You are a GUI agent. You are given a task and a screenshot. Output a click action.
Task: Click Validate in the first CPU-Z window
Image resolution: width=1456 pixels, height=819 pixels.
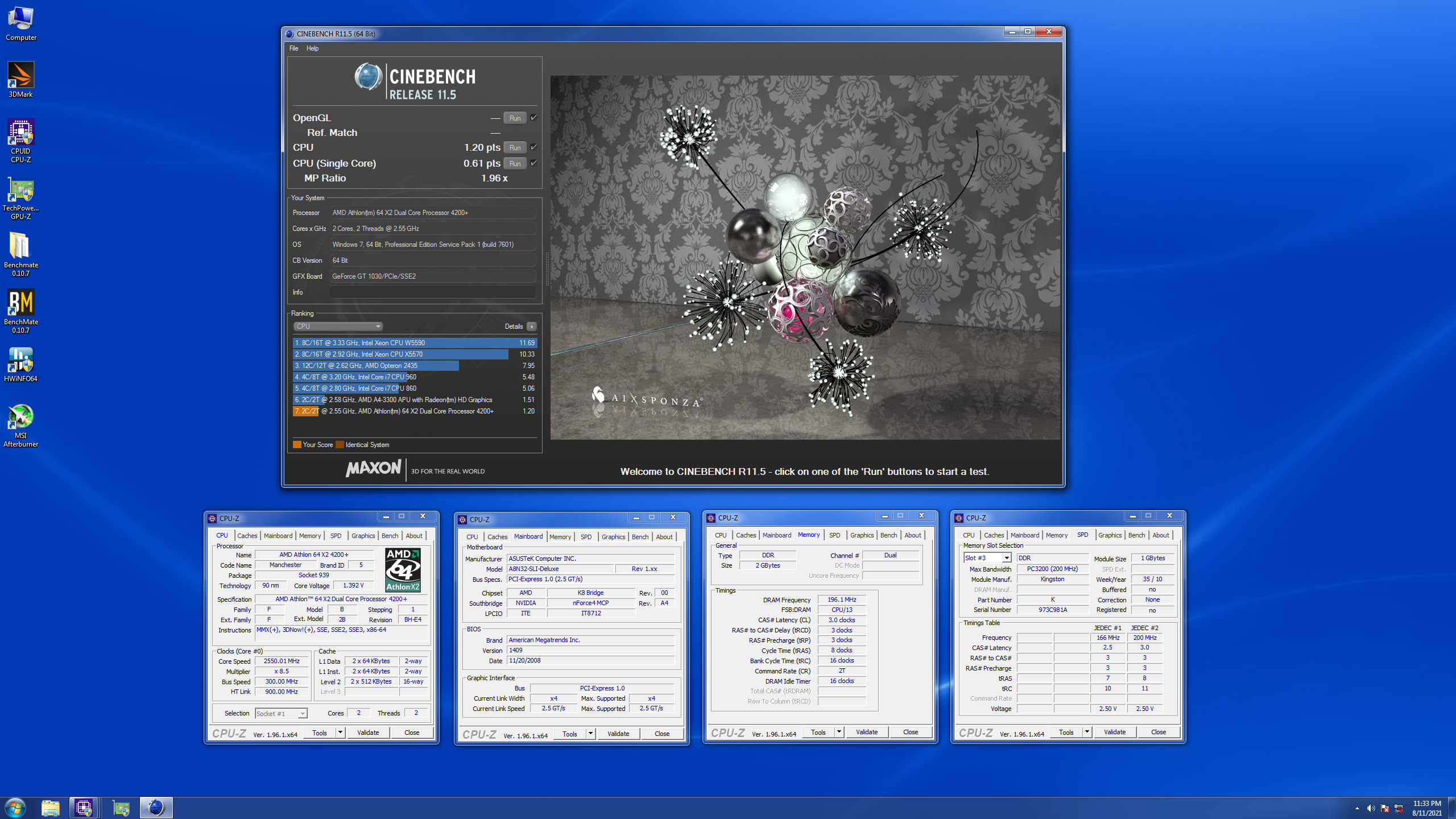[x=368, y=733]
